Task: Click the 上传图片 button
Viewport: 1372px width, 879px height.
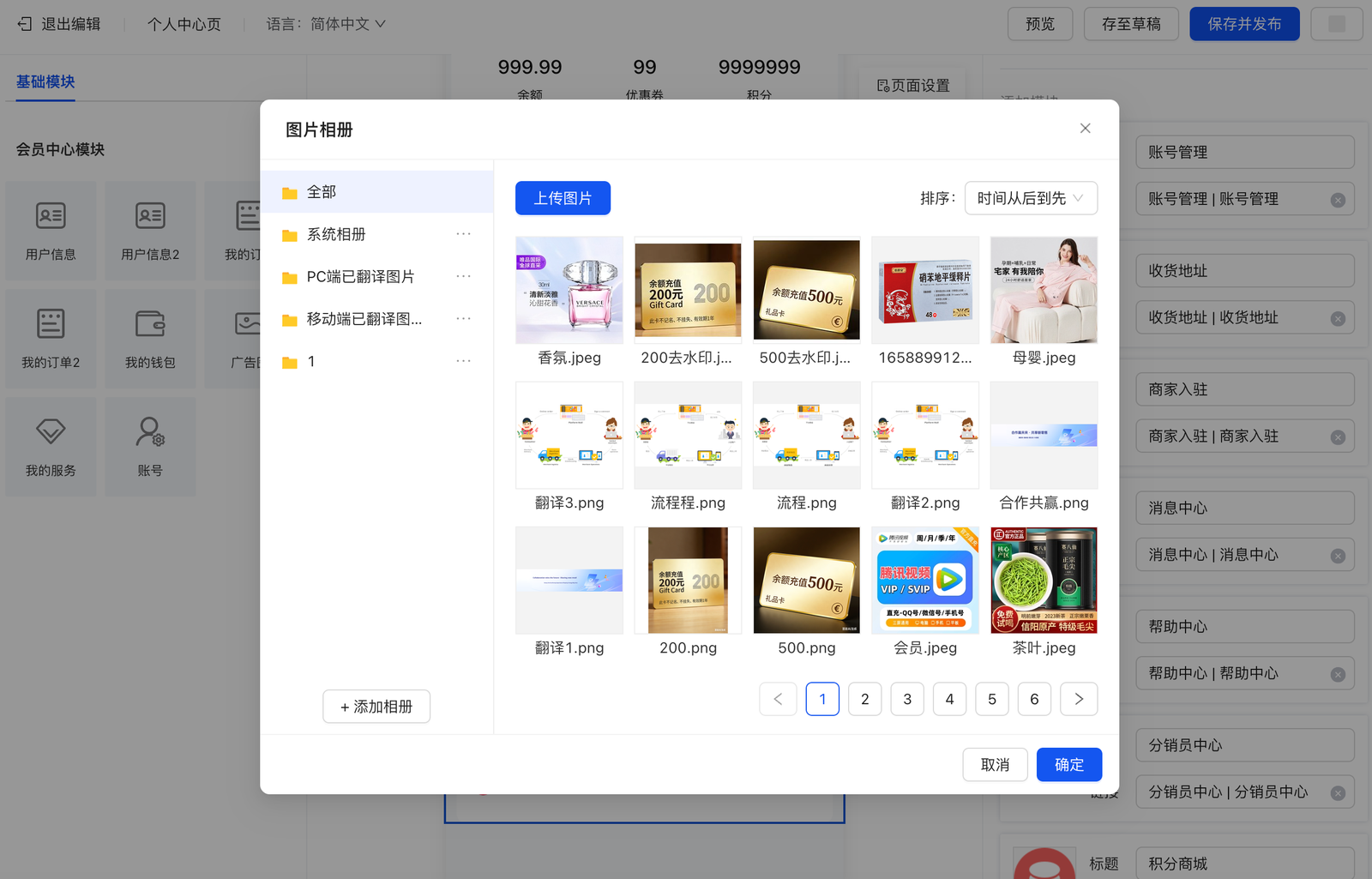Action: (x=563, y=198)
